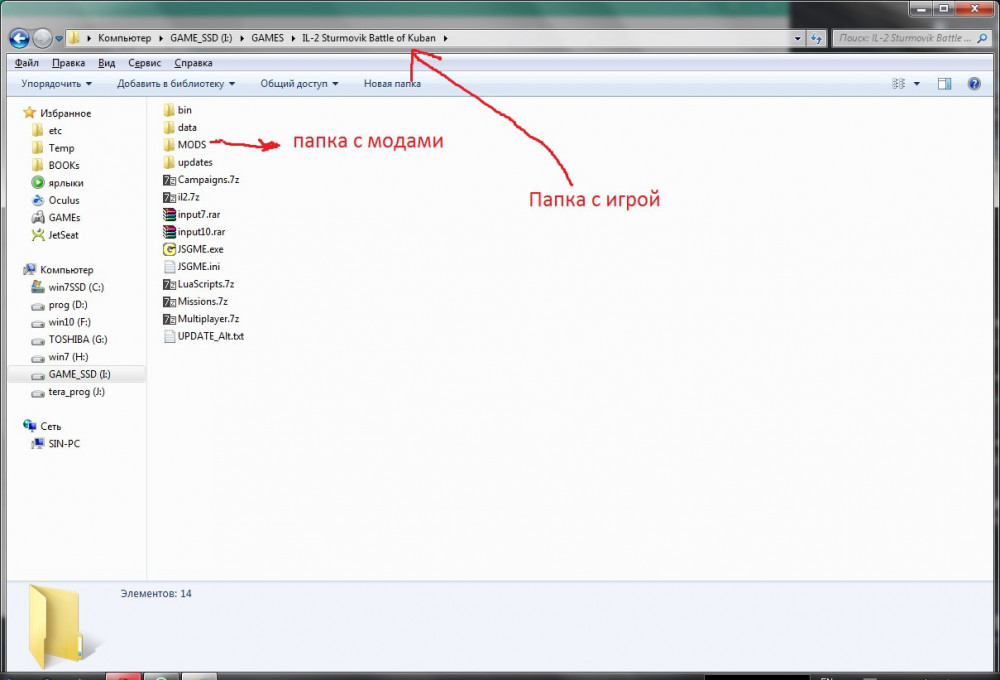This screenshot has width=1000, height=680.
Task: Select GAME_SSD (I:) breadcrumb segment
Action: [x=201, y=38]
